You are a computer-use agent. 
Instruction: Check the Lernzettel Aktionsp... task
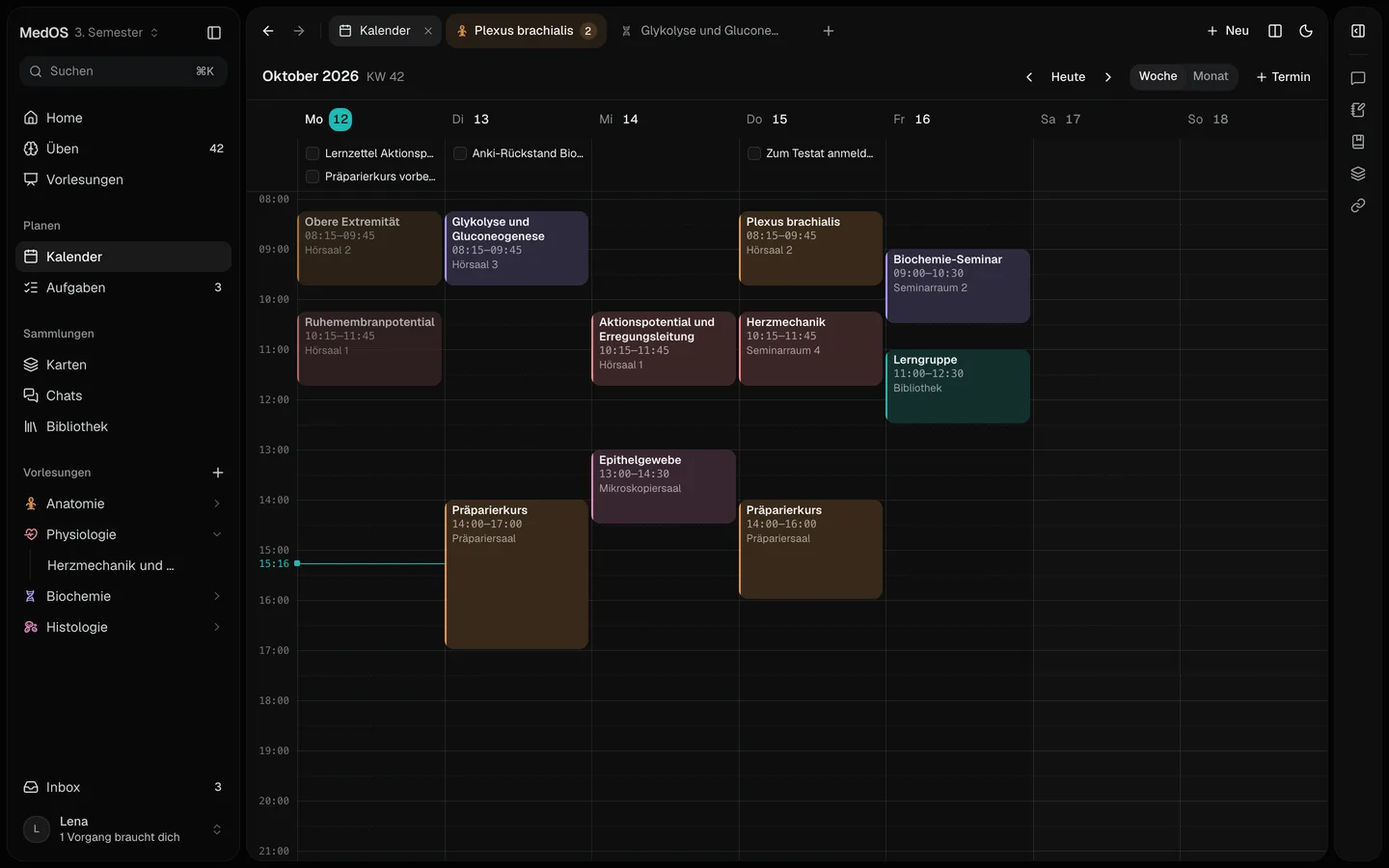(313, 153)
